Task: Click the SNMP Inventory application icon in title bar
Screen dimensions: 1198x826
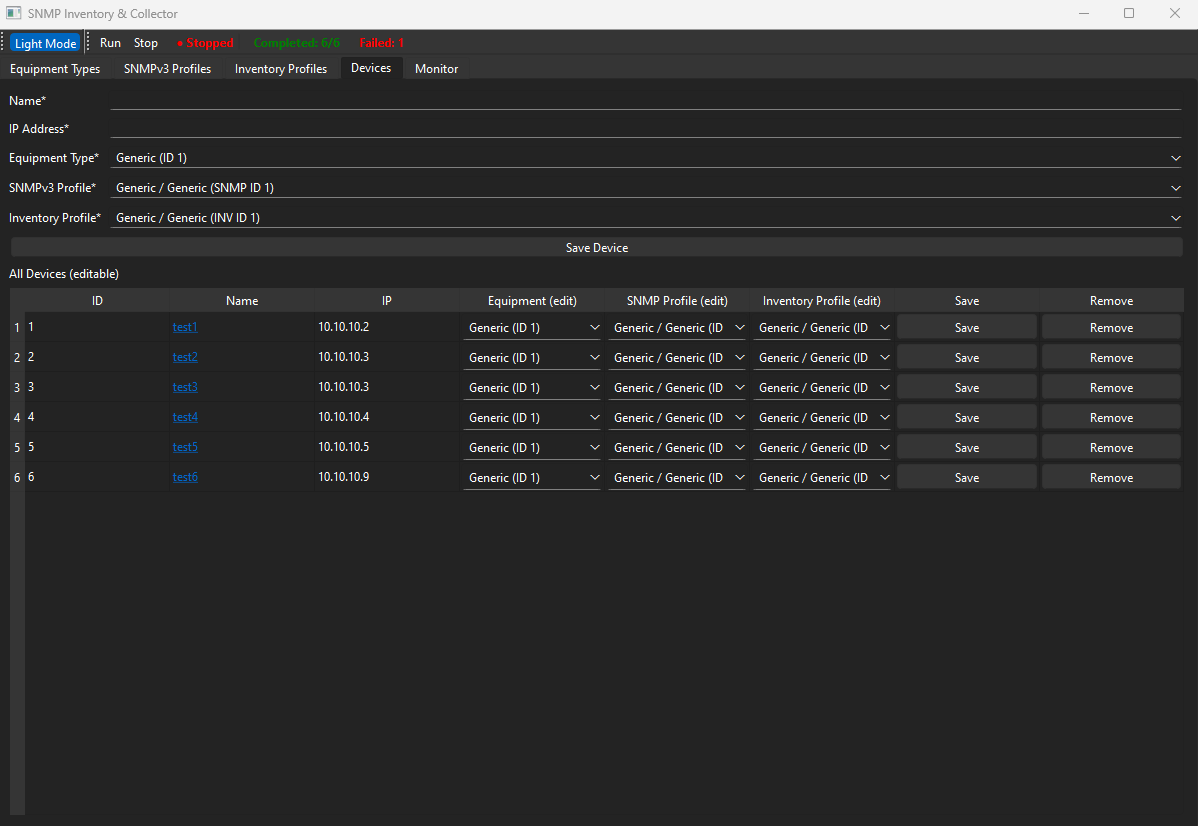Action: (14, 13)
